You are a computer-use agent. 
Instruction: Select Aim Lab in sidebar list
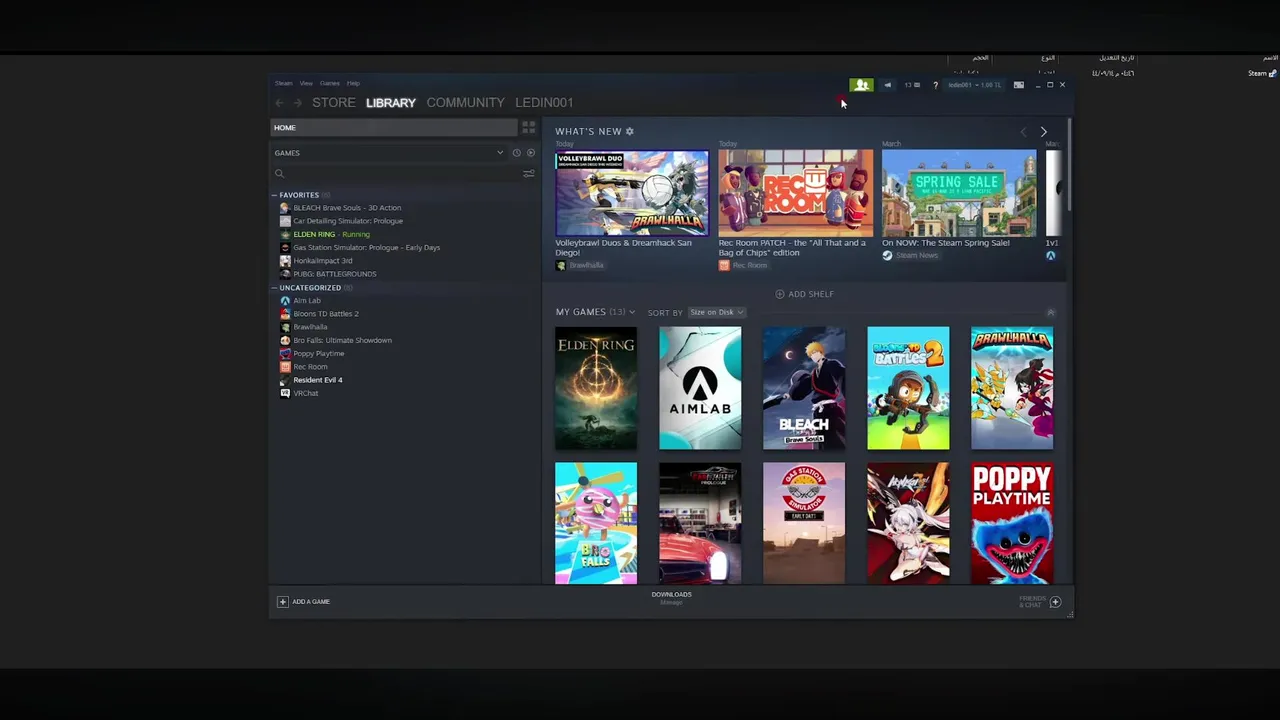click(306, 301)
